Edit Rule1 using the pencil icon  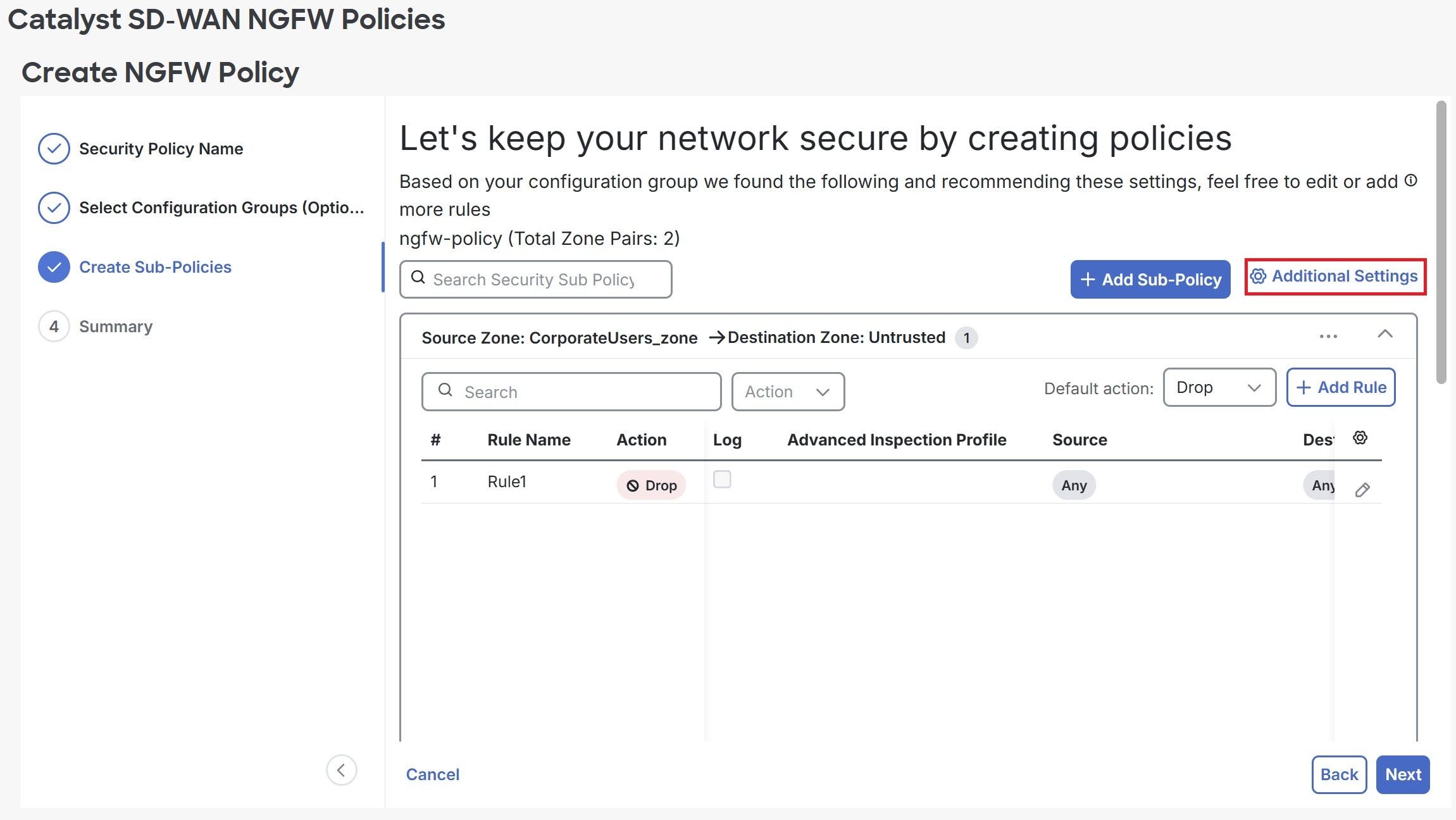coord(1362,489)
